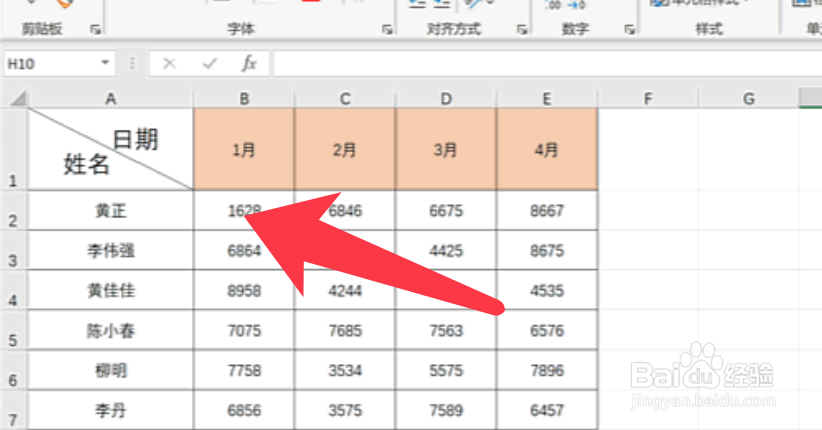Select the cell with value 6856
The width and height of the screenshot is (822, 430).
point(244,410)
